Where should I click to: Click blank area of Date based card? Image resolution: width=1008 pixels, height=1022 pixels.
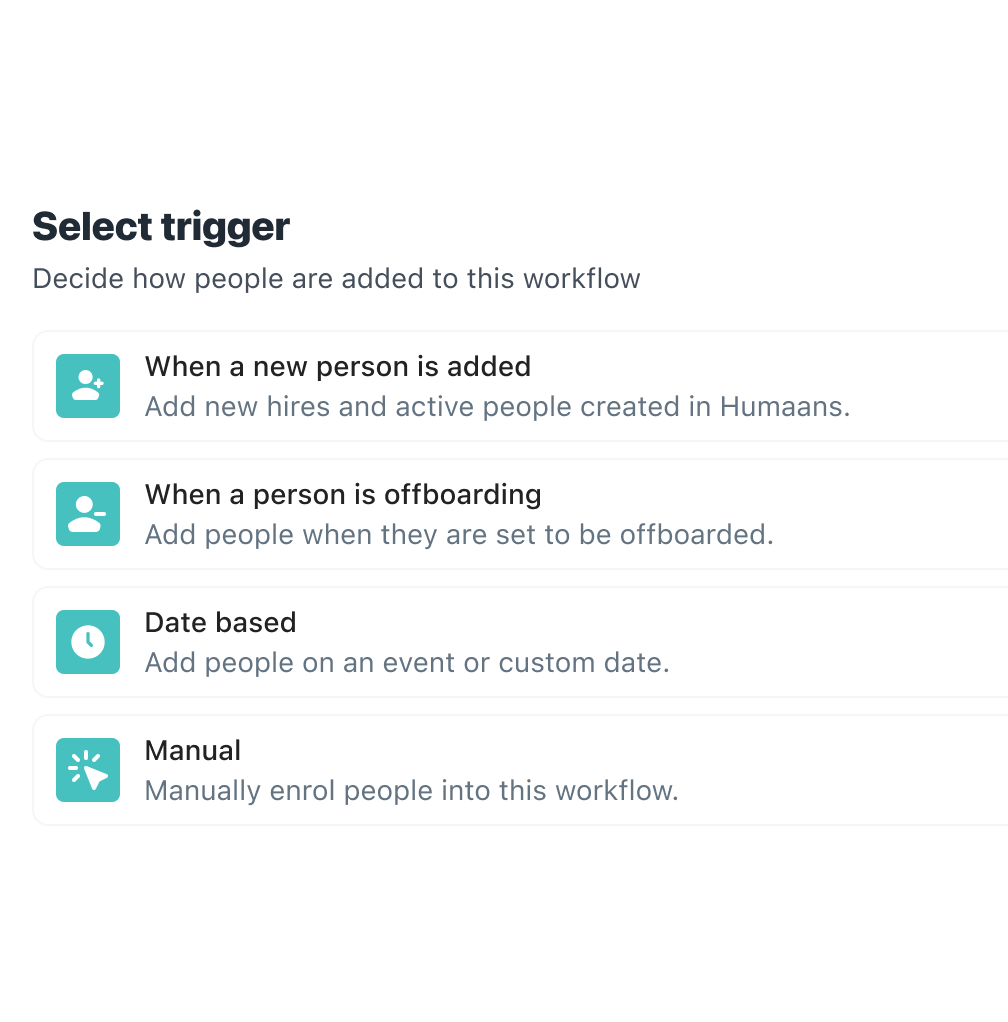pos(847,642)
